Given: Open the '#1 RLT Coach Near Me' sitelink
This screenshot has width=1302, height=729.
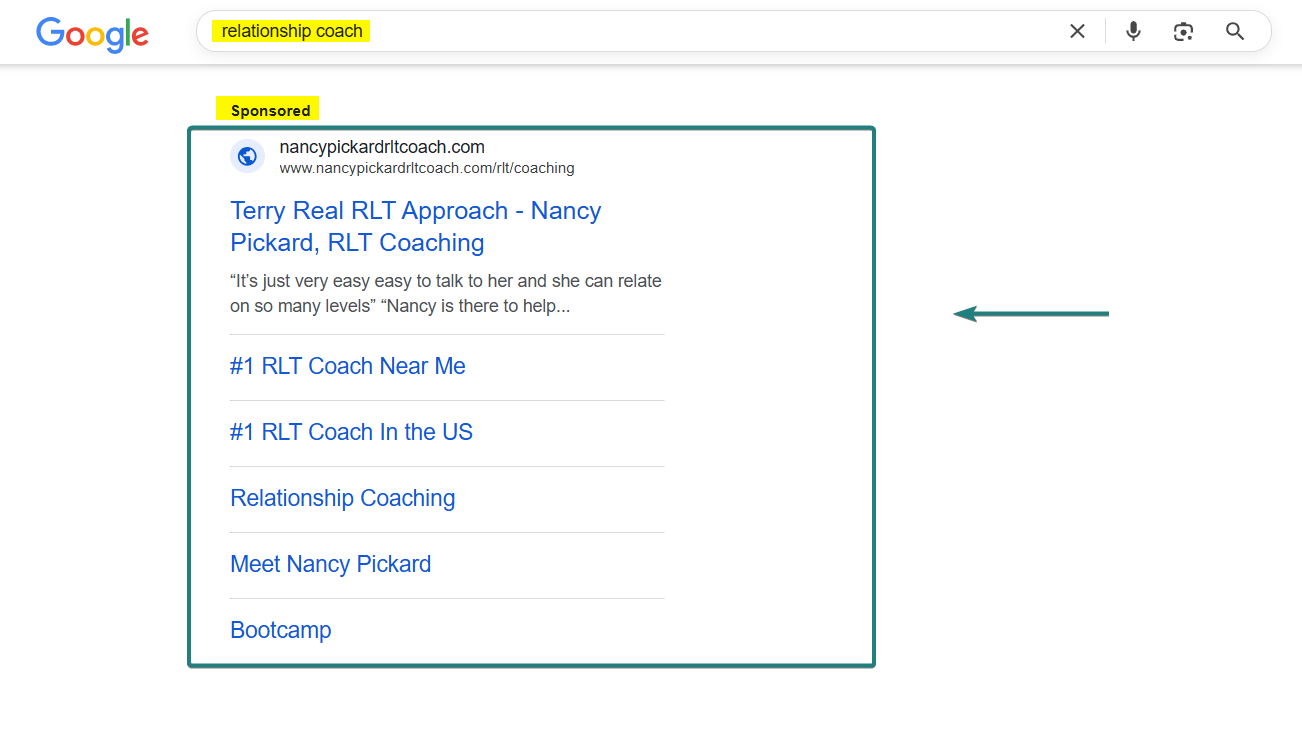Looking at the screenshot, I should click(348, 366).
